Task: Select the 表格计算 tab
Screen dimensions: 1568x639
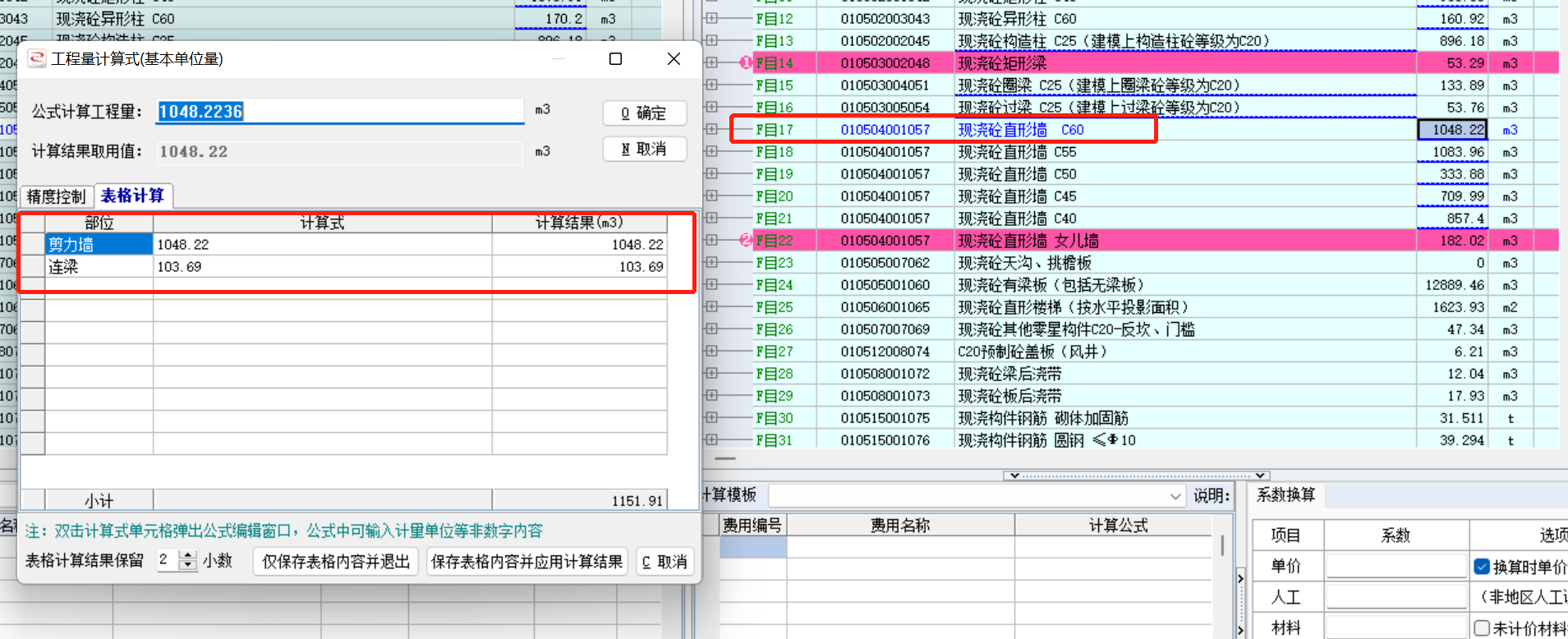Action: coord(133,195)
